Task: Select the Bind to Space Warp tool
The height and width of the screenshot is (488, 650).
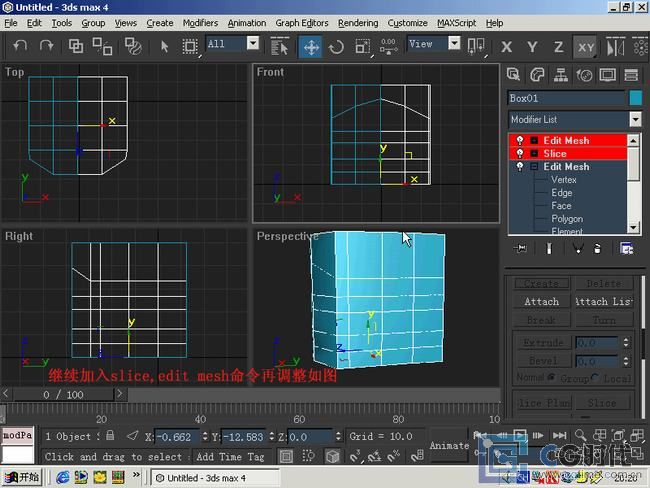Action: pos(133,46)
